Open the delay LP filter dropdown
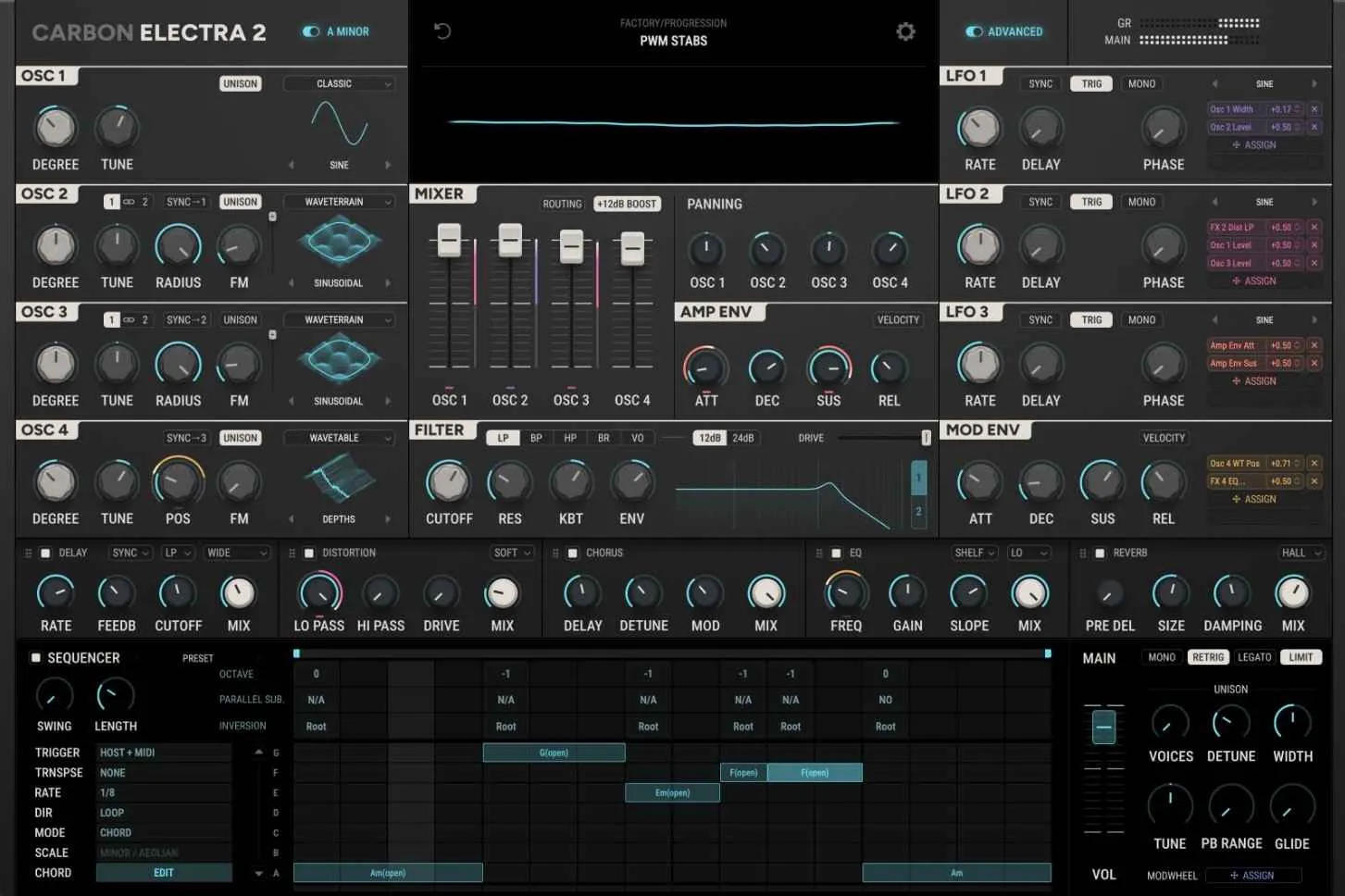The width and height of the screenshot is (1345, 896). pyautogui.click(x=178, y=553)
